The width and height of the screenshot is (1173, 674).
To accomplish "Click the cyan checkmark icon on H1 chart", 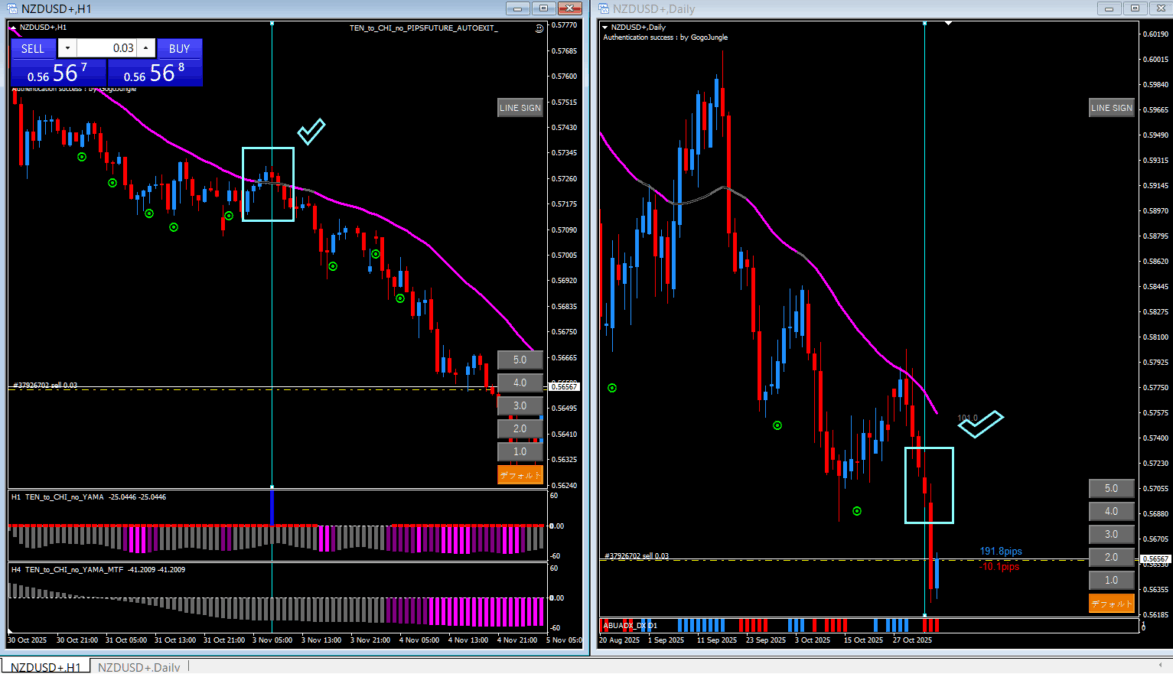I will 311,131.
